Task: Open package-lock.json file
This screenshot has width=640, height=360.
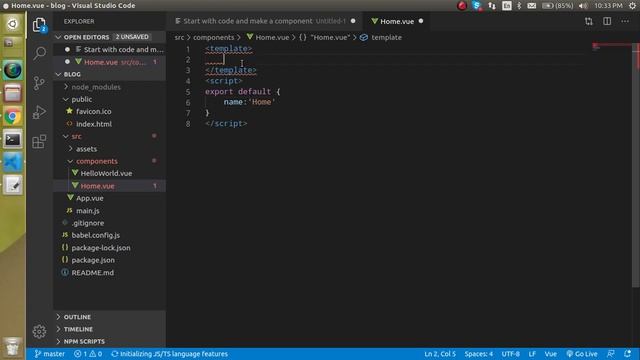Action: (109, 248)
